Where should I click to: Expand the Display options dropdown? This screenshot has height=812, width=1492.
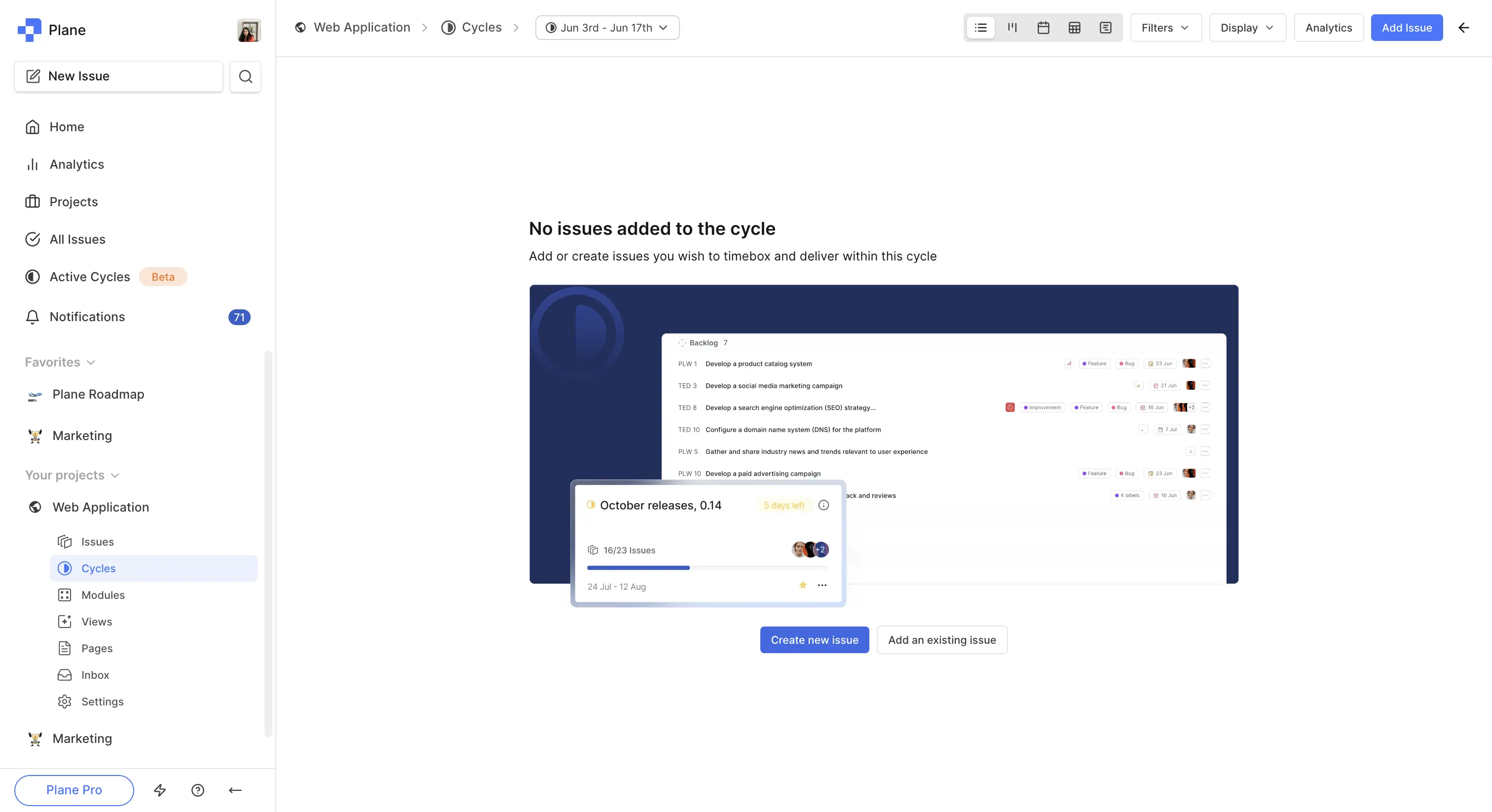click(x=1247, y=28)
